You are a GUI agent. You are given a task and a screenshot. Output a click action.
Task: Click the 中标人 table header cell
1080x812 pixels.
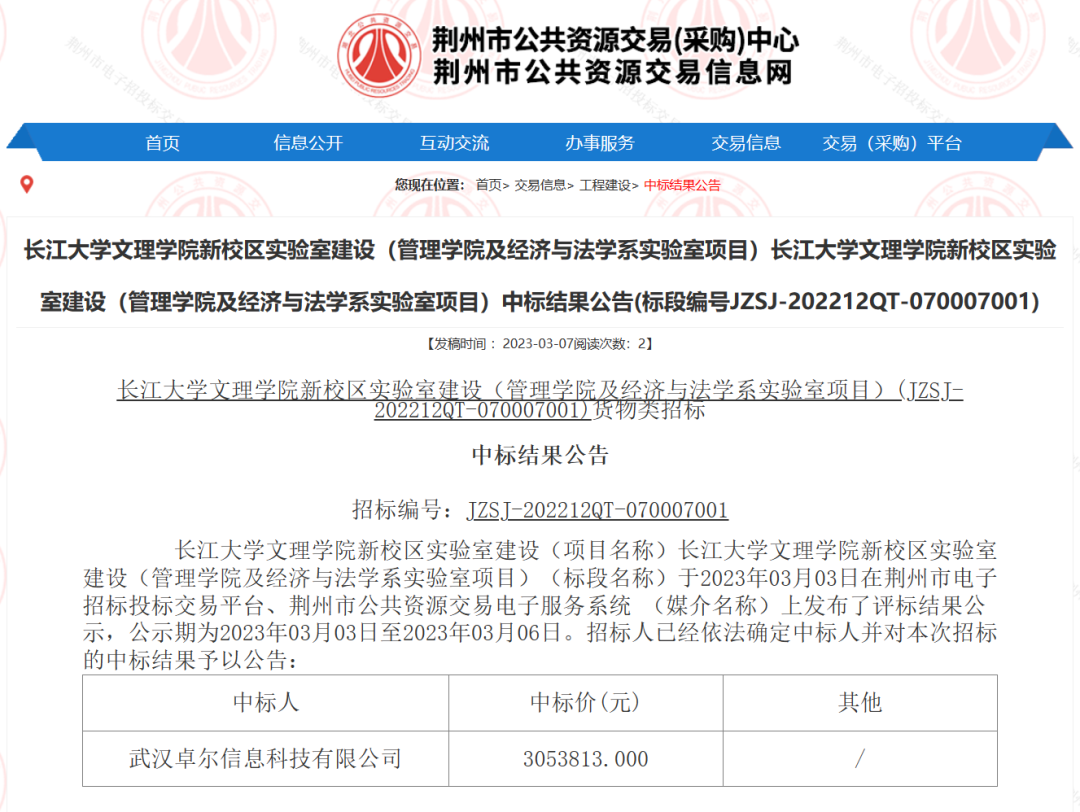265,702
